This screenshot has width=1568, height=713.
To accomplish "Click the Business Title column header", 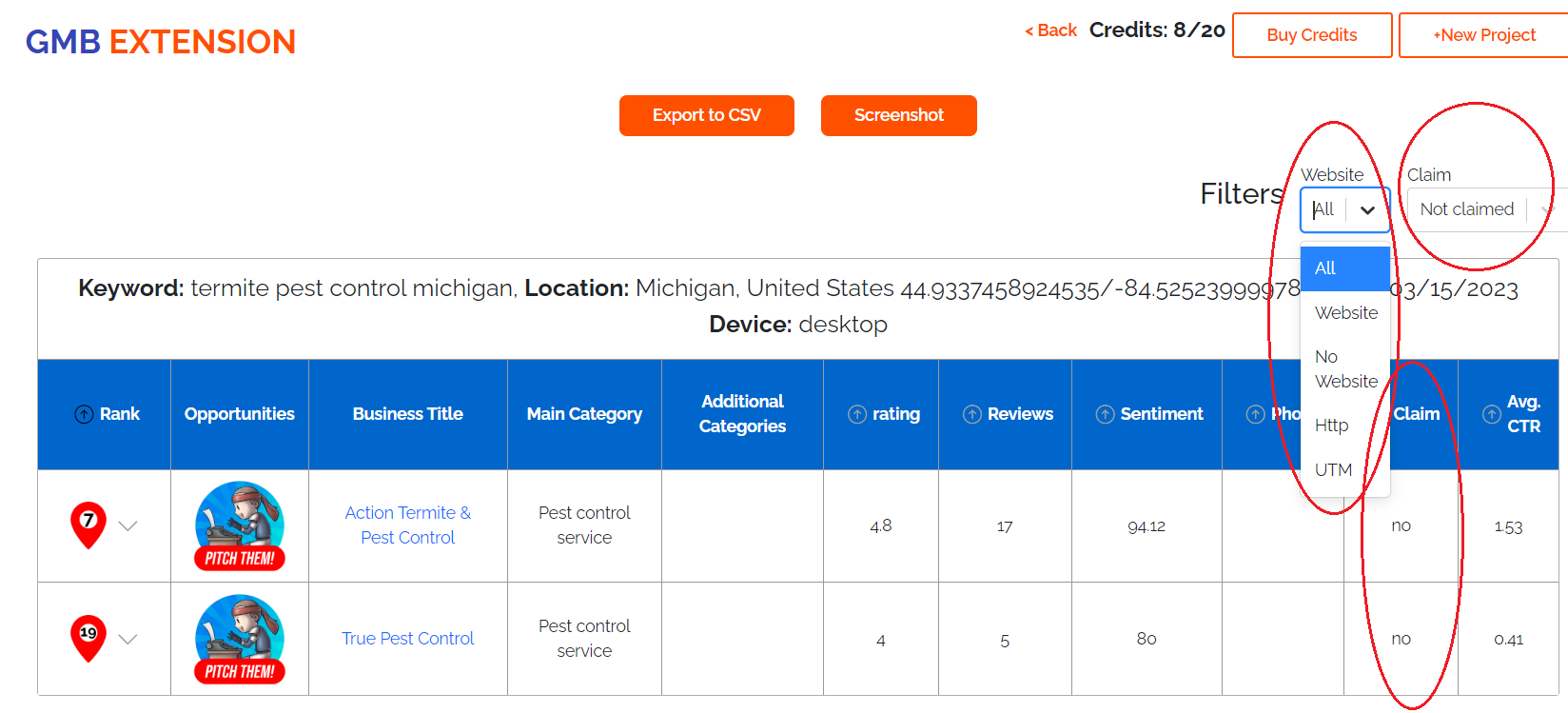I will 408,414.
